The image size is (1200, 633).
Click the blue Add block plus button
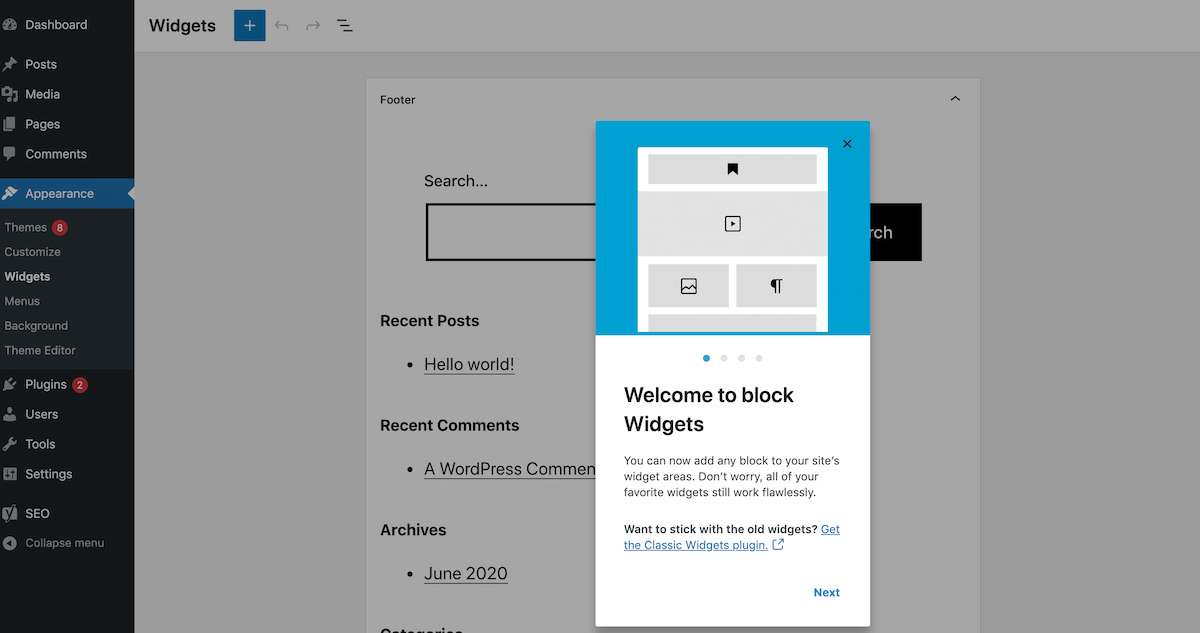[250, 25]
